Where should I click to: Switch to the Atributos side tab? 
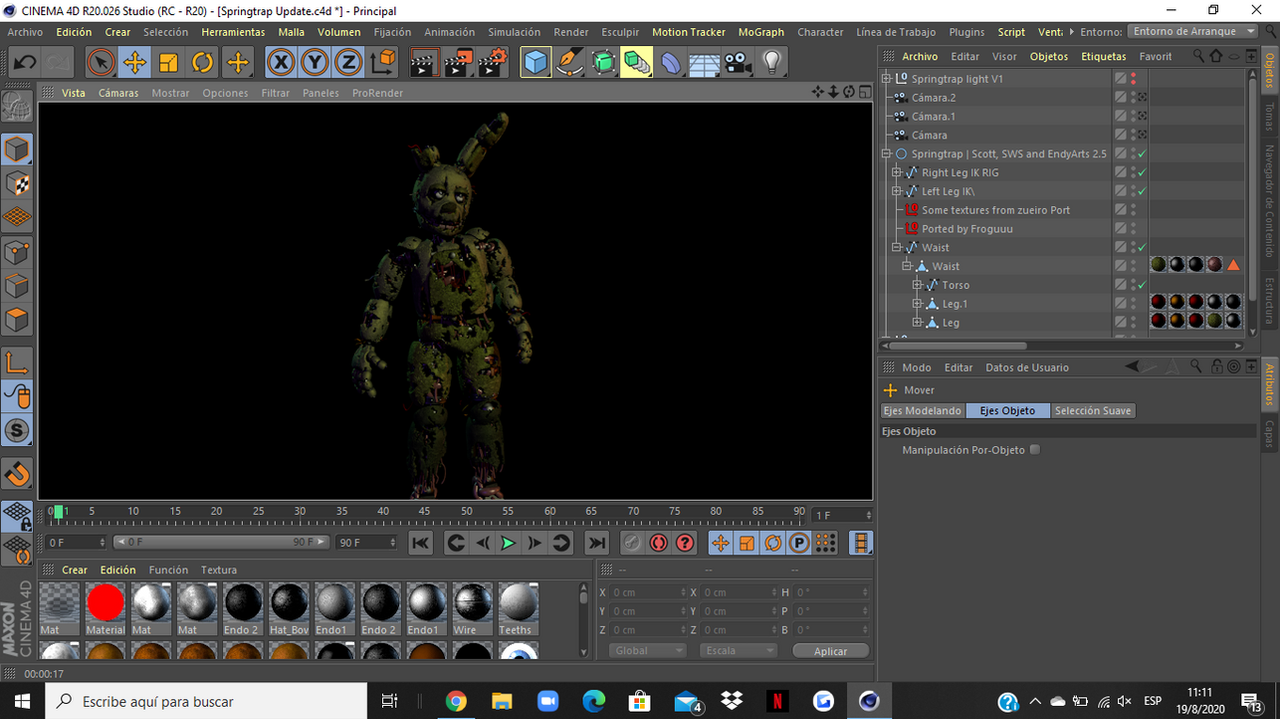click(x=1270, y=383)
